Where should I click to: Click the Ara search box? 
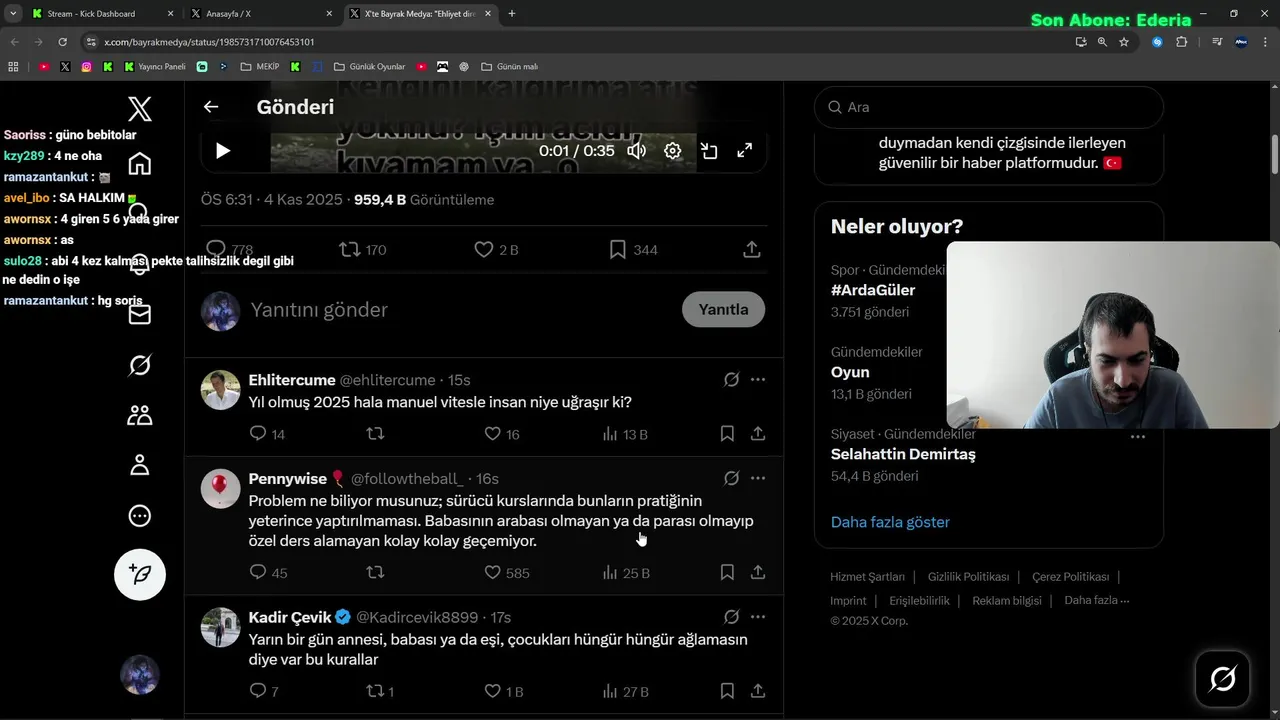[988, 107]
